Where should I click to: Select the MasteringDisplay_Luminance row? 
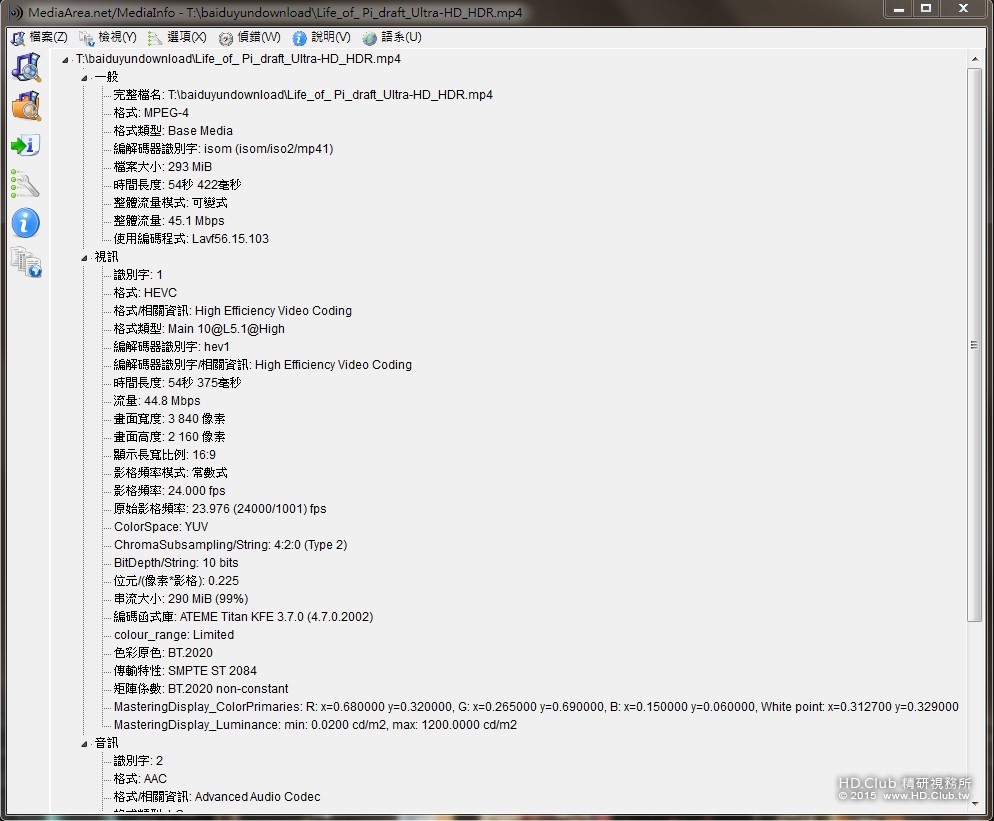(315, 725)
